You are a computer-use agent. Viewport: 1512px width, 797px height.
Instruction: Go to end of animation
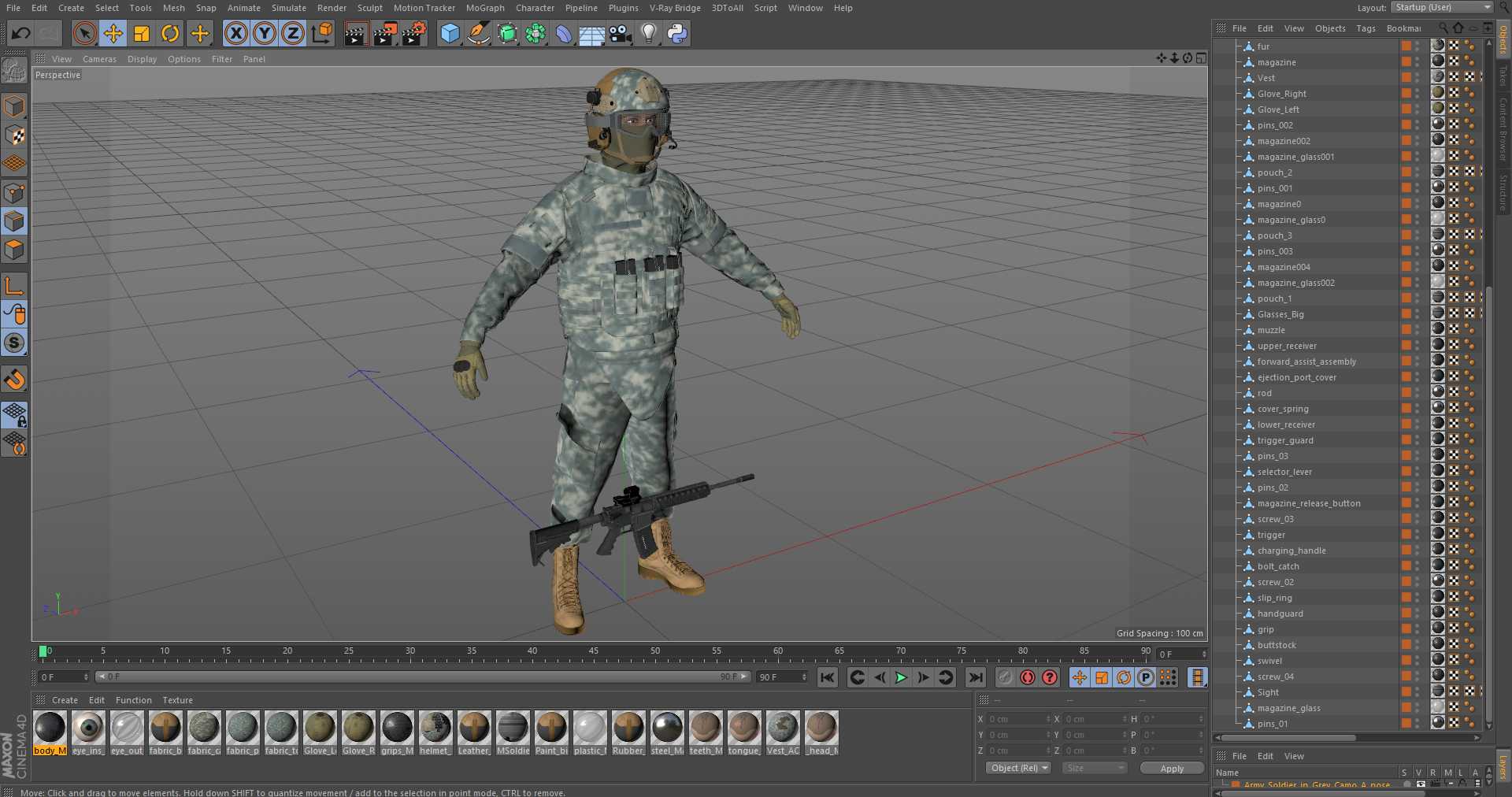coord(975,677)
